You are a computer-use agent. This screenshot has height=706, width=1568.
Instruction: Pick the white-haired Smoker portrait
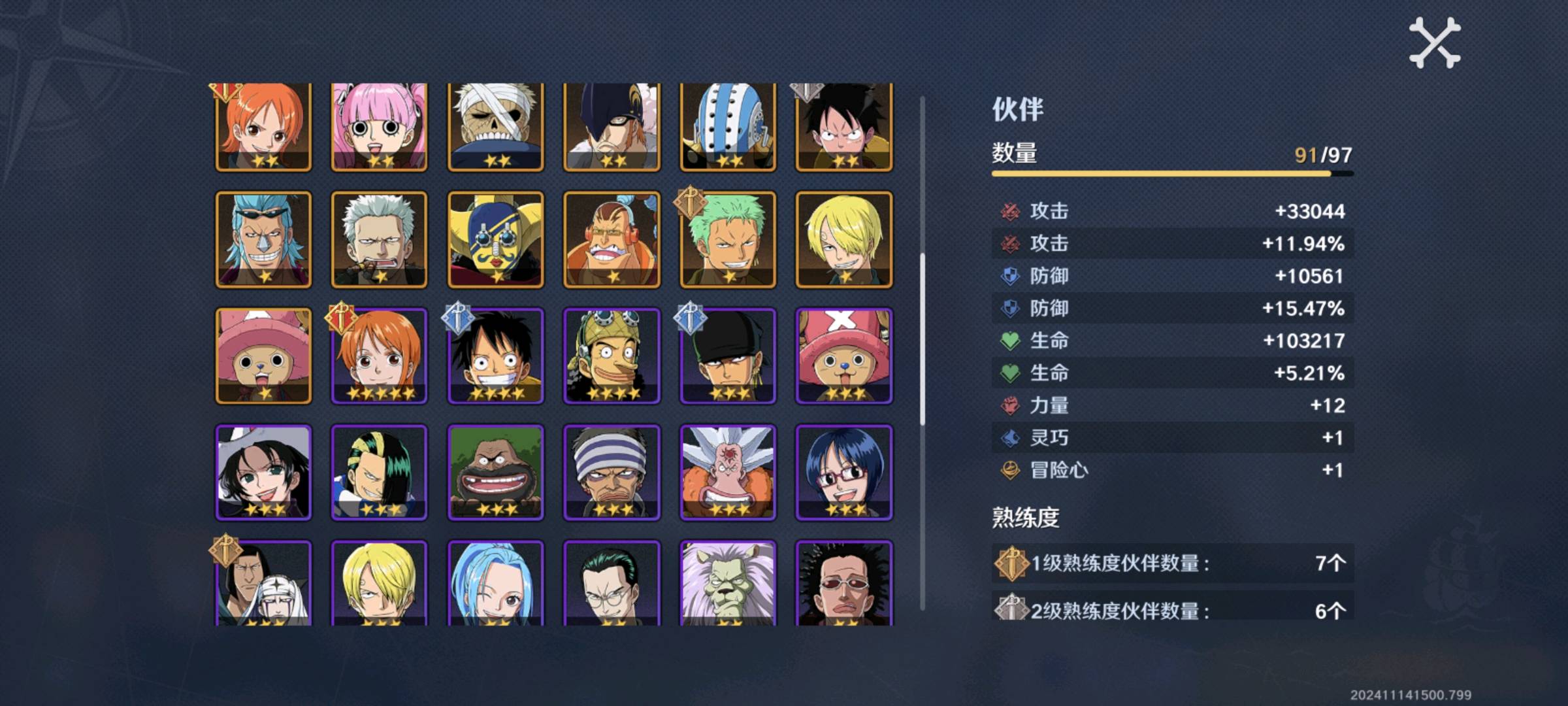tap(380, 240)
